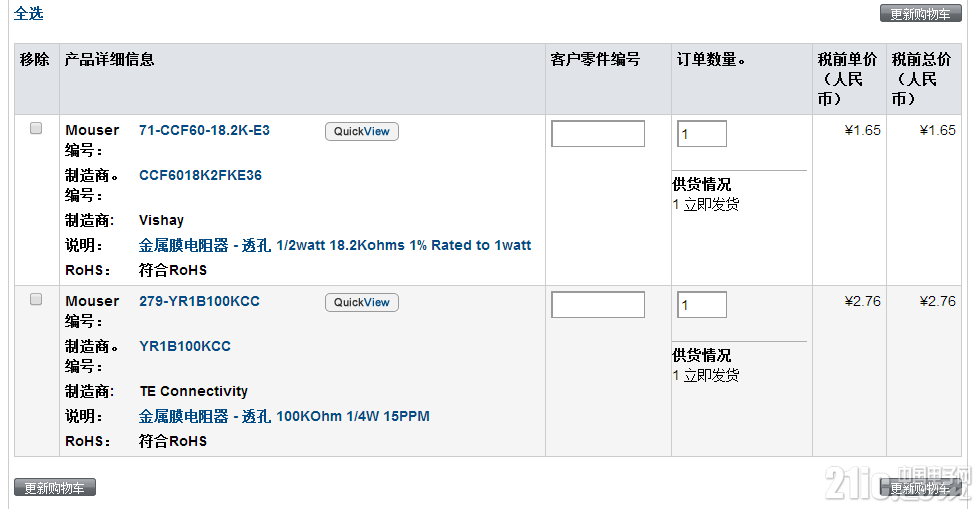The image size is (979, 509).
Task: Click the 订单数量 column header
Action: (711, 59)
